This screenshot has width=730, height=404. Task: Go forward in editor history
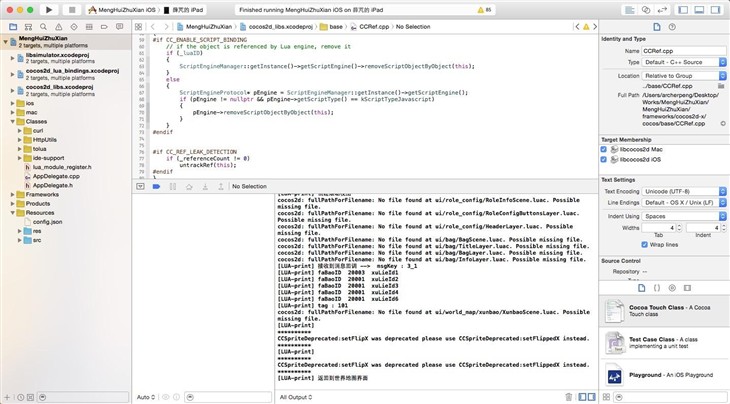166,27
